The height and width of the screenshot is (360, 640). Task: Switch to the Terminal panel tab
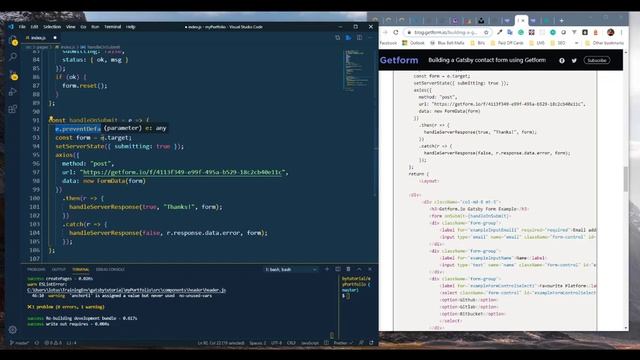(80, 269)
